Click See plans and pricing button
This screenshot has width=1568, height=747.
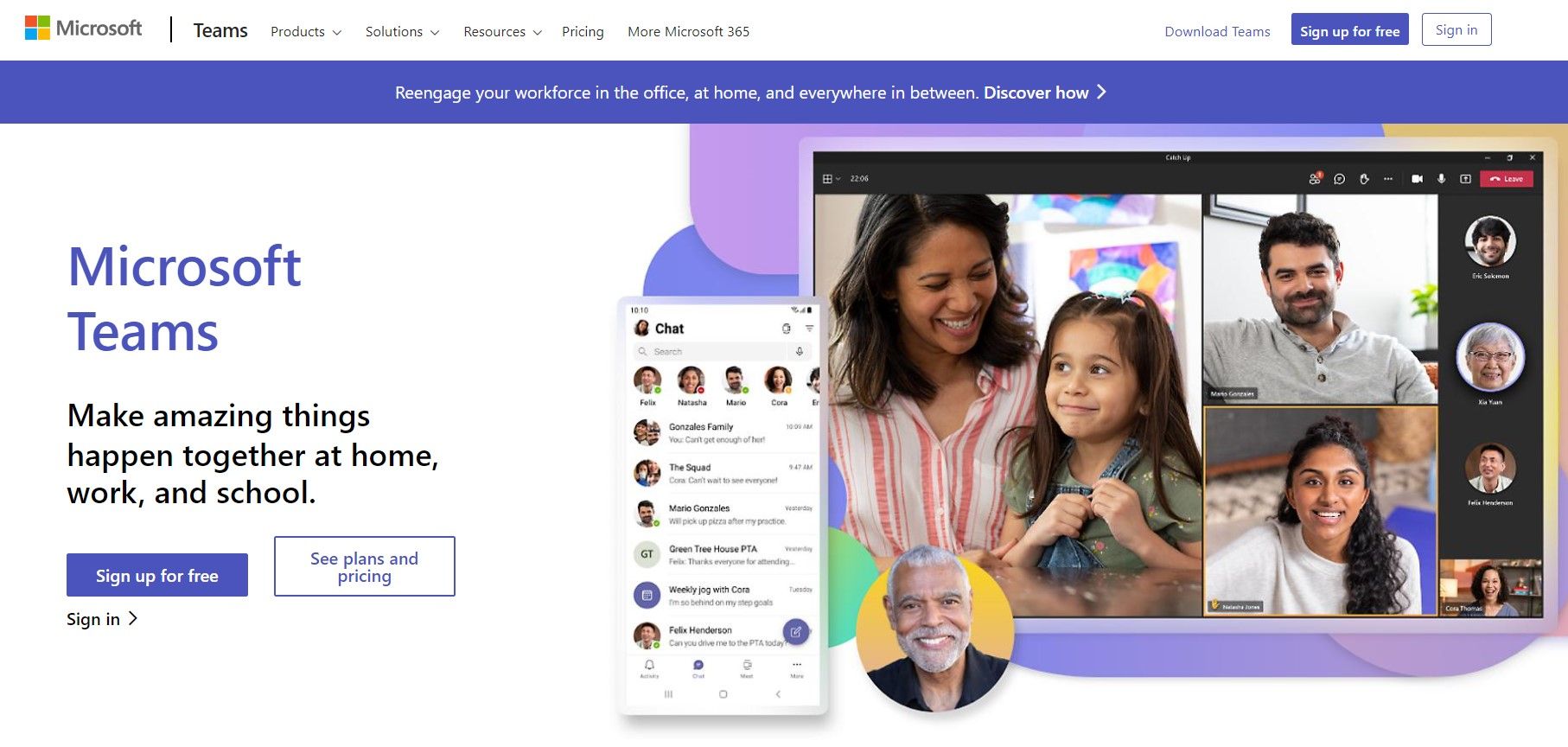[365, 566]
